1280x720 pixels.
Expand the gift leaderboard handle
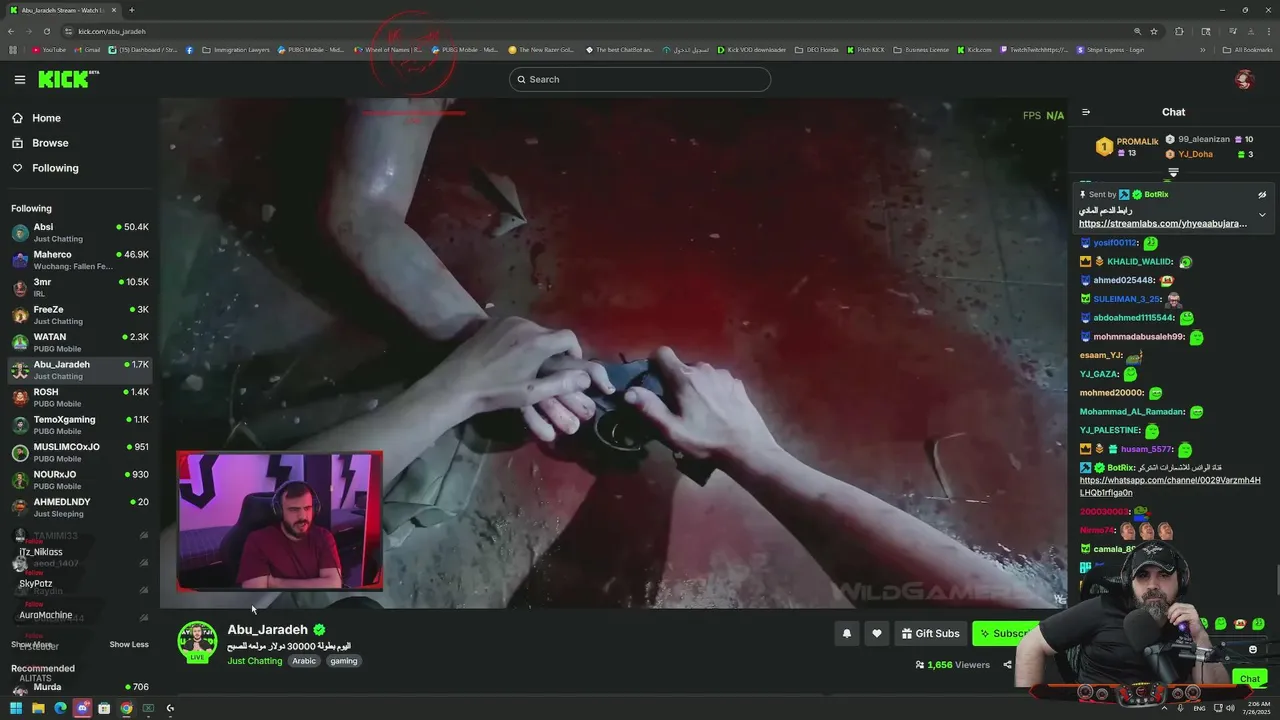(x=1174, y=172)
